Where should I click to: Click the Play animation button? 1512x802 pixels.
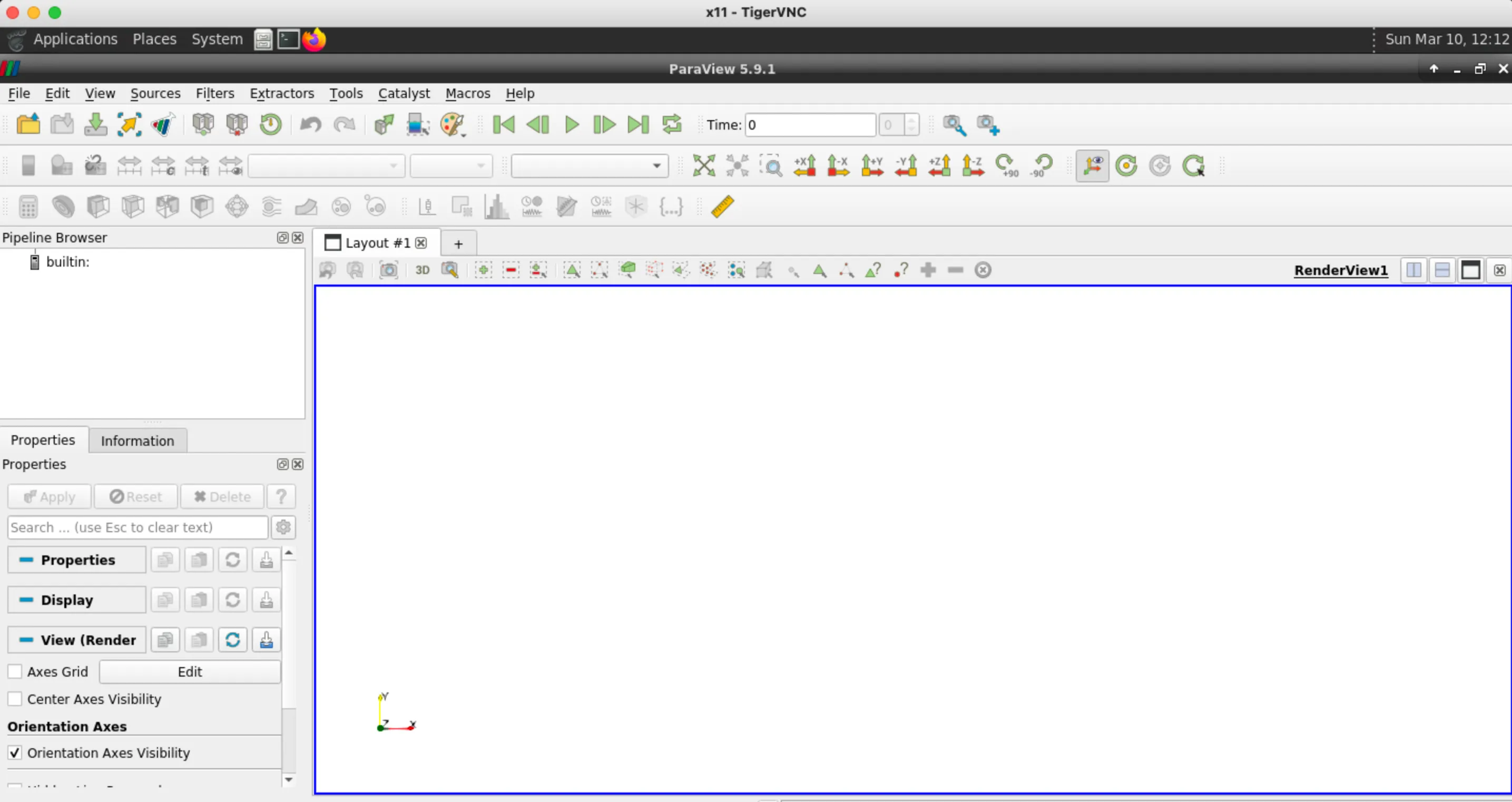[571, 124]
